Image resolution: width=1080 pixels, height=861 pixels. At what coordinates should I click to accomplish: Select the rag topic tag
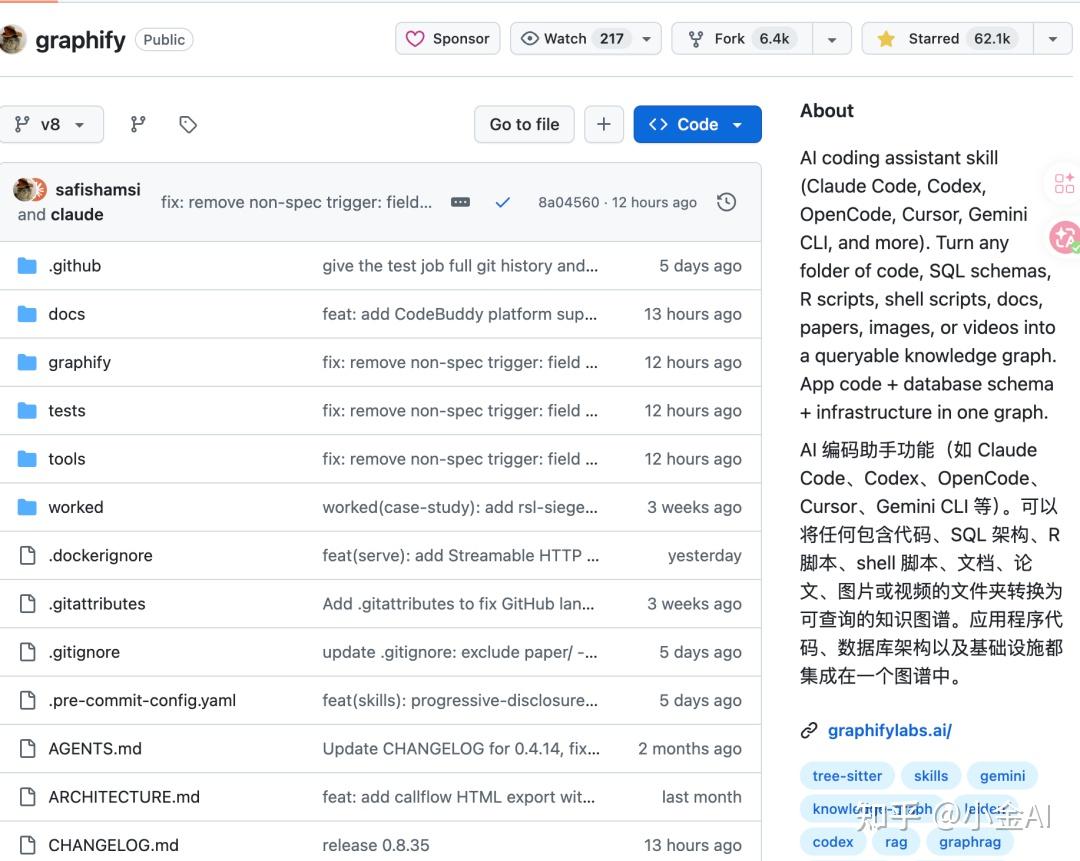pos(895,842)
